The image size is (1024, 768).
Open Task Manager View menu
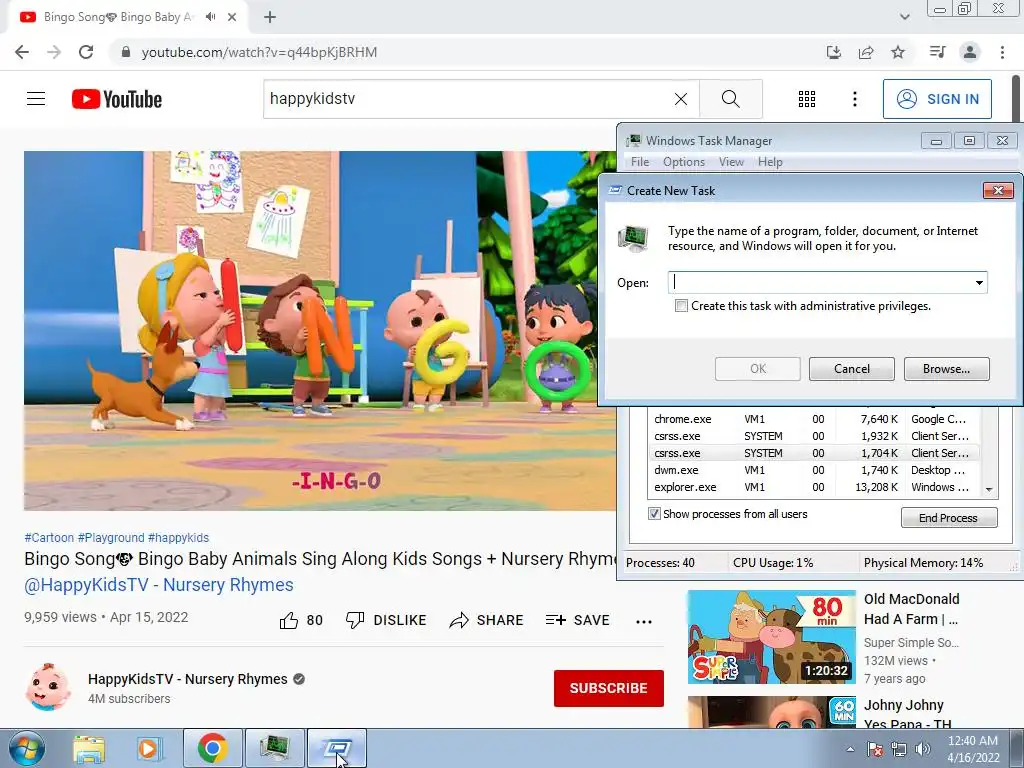click(731, 162)
